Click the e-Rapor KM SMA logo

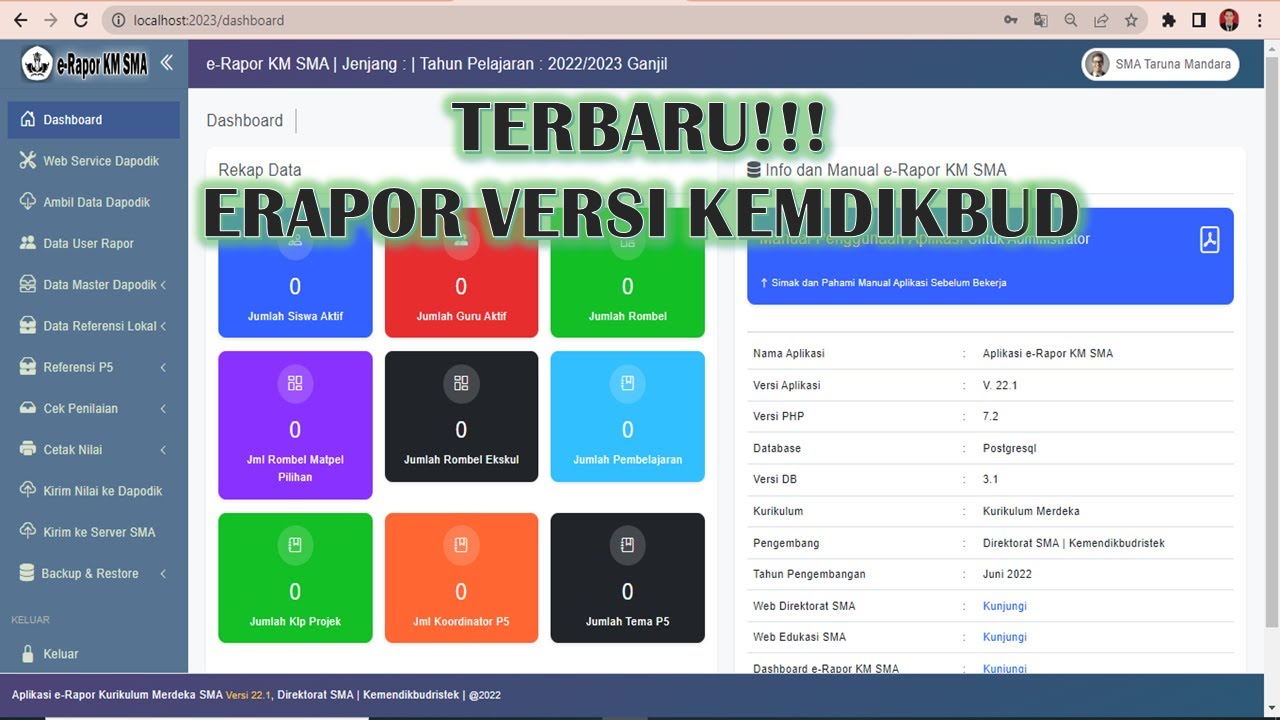click(85, 64)
